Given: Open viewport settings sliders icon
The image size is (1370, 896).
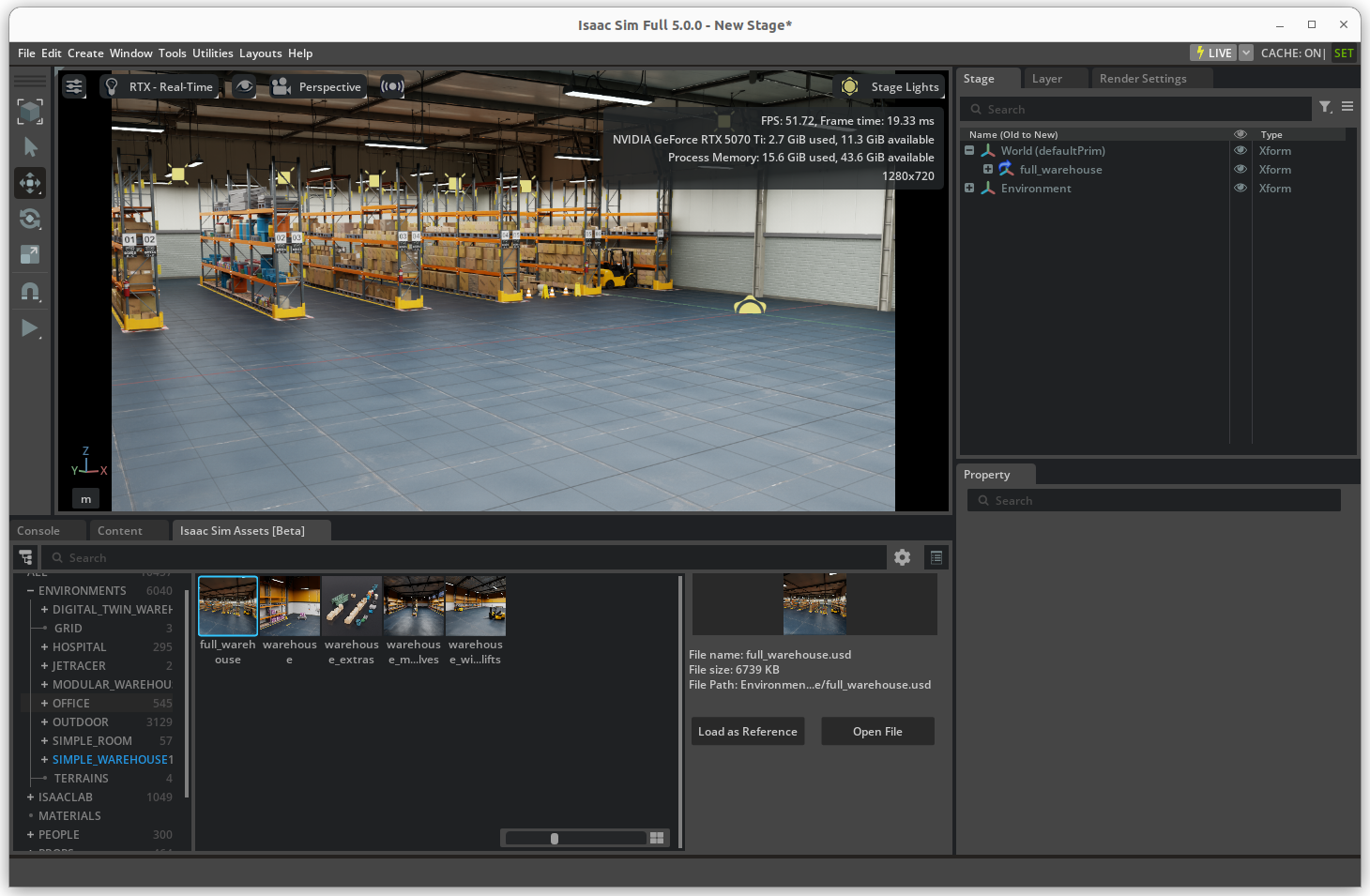Looking at the screenshot, I should 74,86.
